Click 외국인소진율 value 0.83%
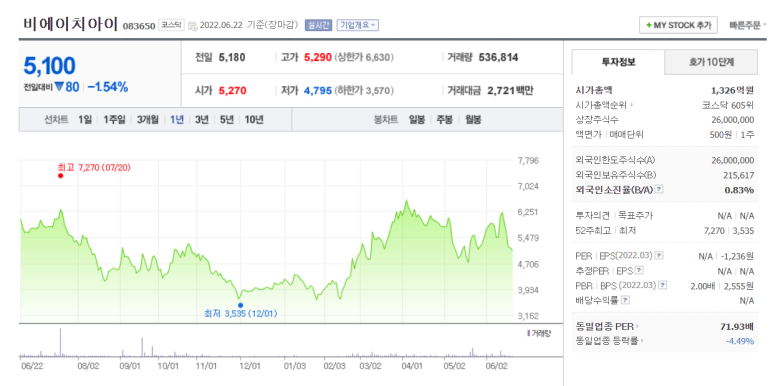 coord(739,190)
